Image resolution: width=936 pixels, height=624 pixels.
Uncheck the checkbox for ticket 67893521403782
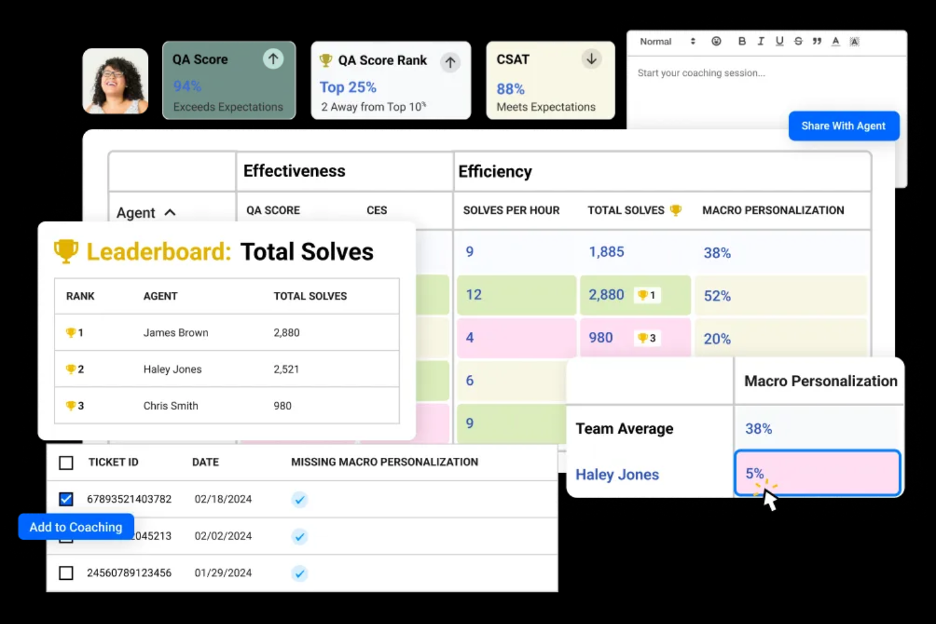tap(66, 499)
